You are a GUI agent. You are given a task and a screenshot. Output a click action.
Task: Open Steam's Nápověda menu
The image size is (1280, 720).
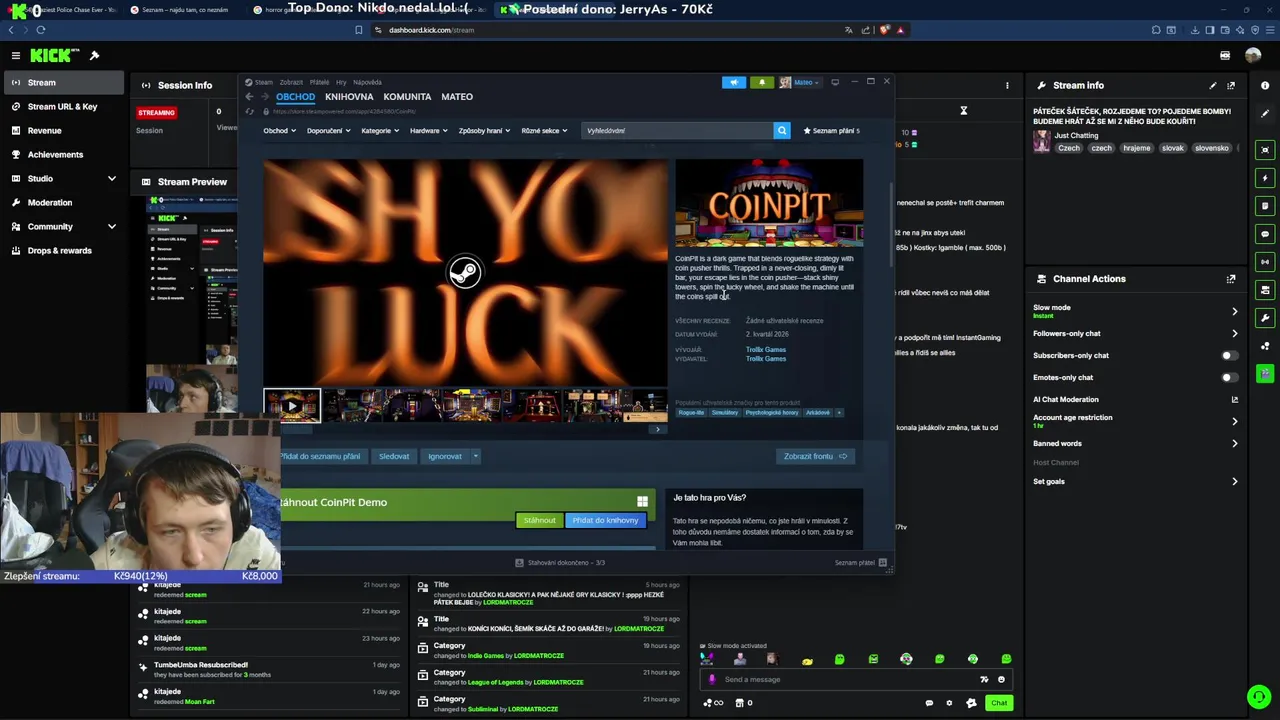pos(367,82)
